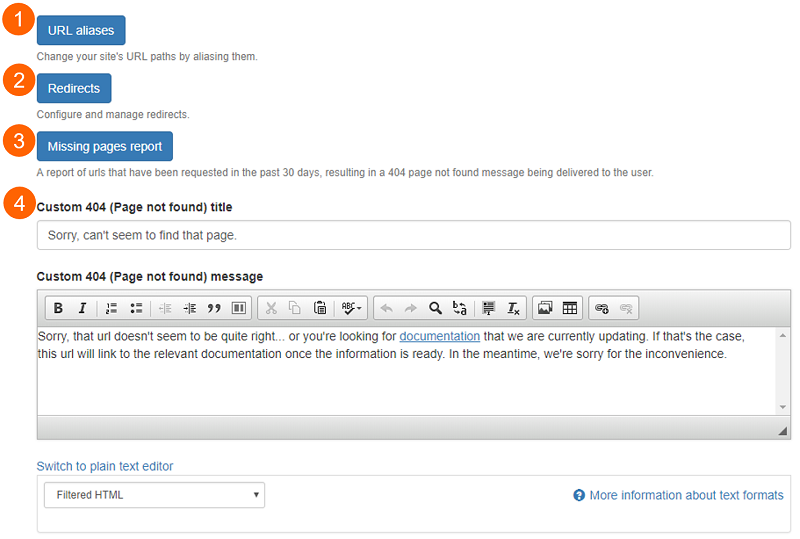Apply block quote formatting
The height and width of the screenshot is (539, 800).
(x=214, y=308)
